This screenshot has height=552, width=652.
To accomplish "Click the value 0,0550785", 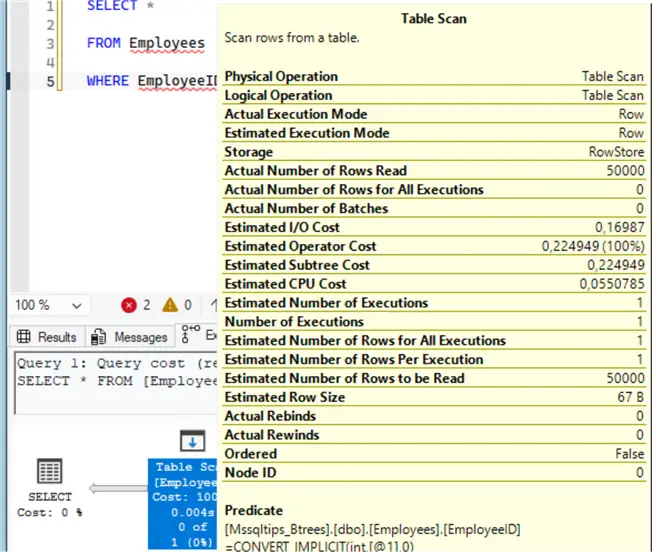I will (x=612, y=284).
